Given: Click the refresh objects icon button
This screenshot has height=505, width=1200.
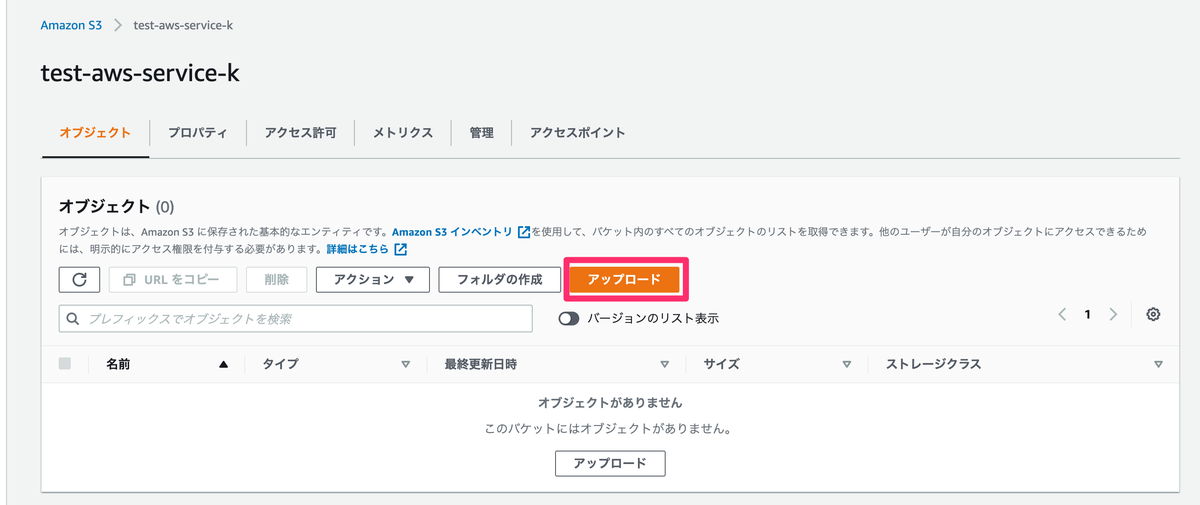Looking at the screenshot, I should pyautogui.click(x=79, y=280).
